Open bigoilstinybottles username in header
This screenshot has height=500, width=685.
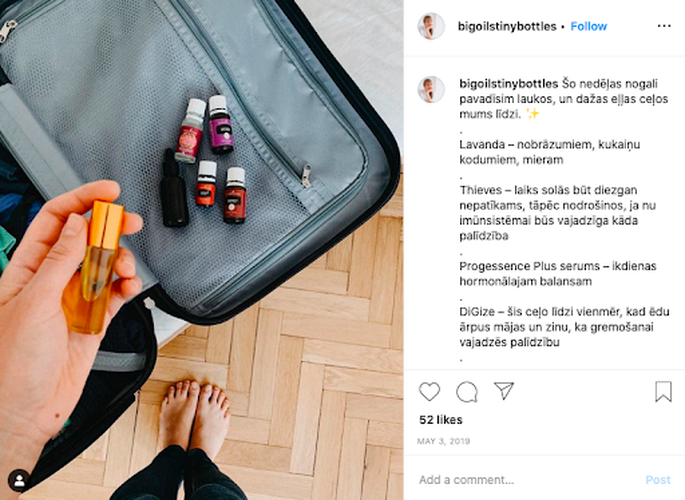click(507, 26)
